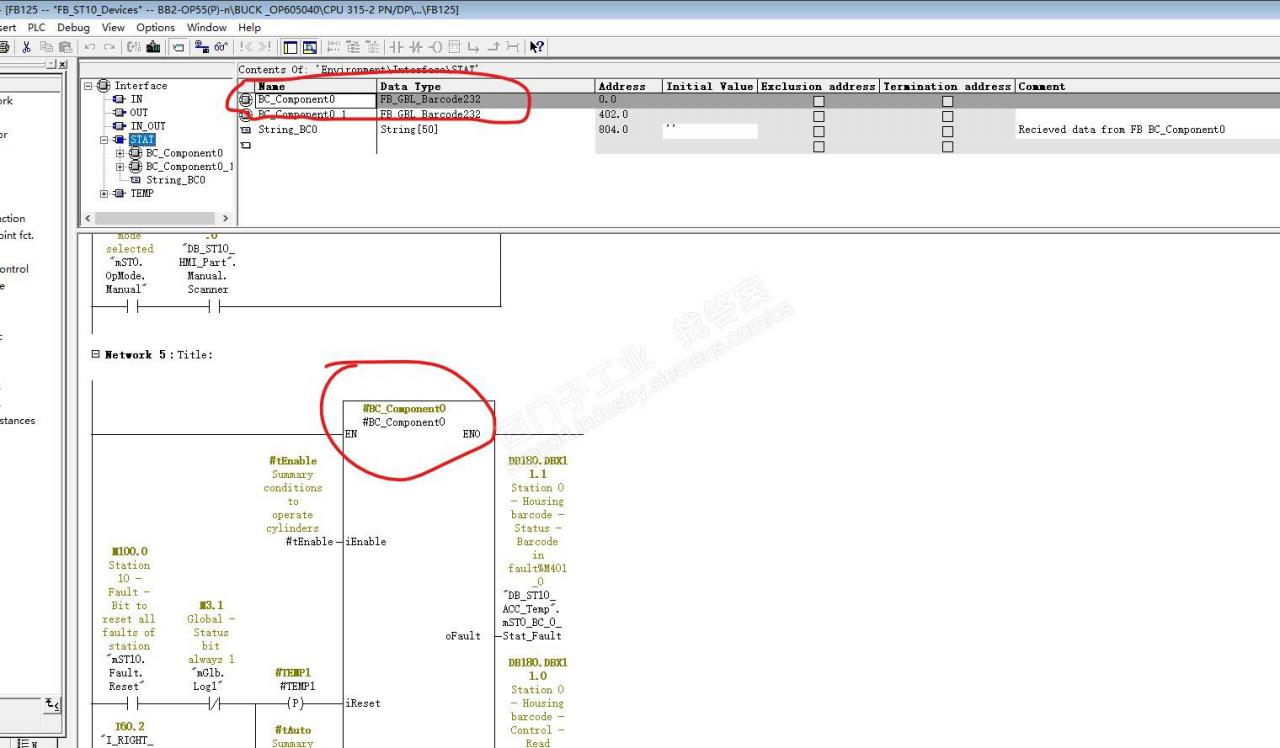Collapse Network 5 with its minus box

pos(96,354)
